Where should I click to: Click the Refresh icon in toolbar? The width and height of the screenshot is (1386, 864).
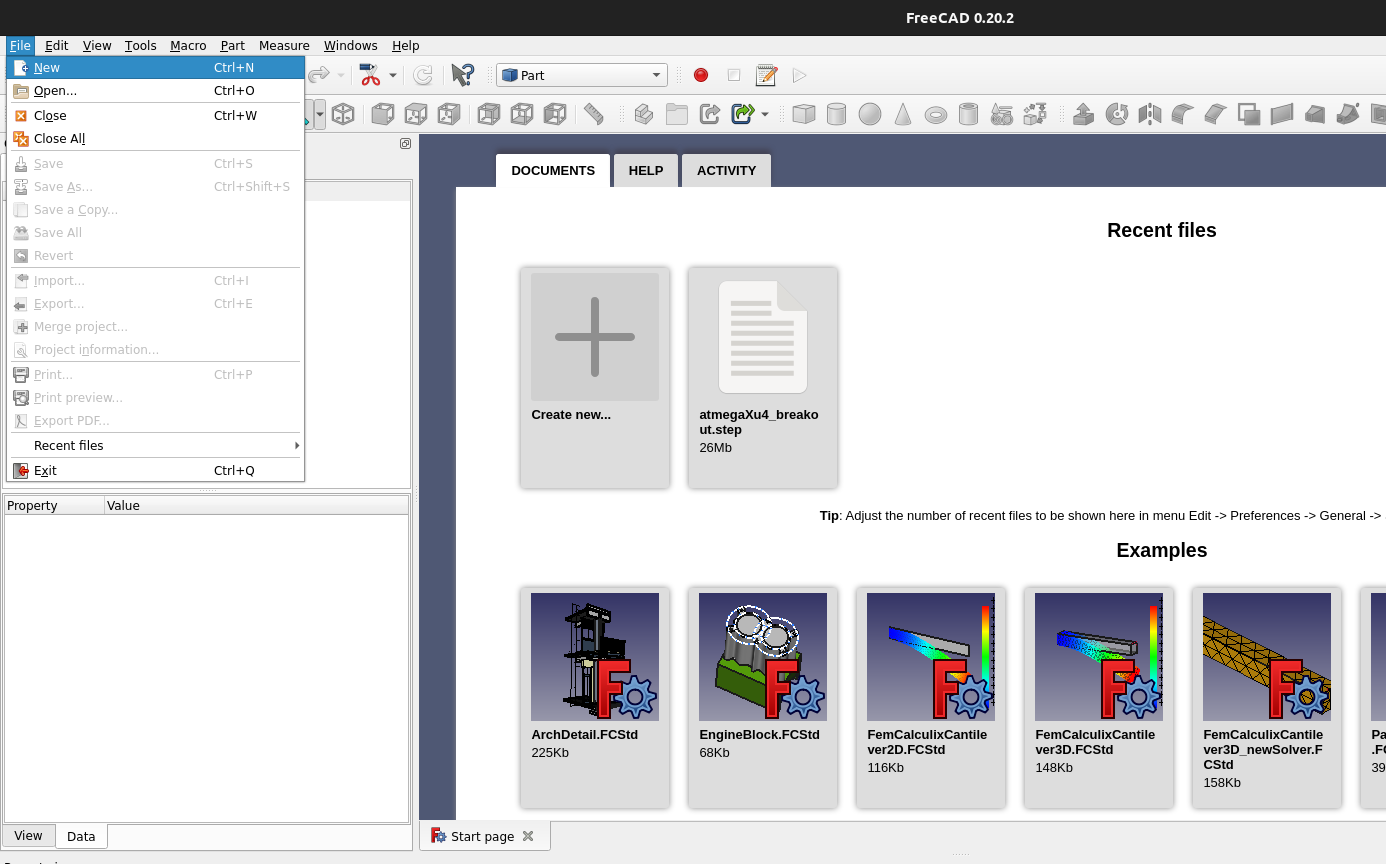423,75
